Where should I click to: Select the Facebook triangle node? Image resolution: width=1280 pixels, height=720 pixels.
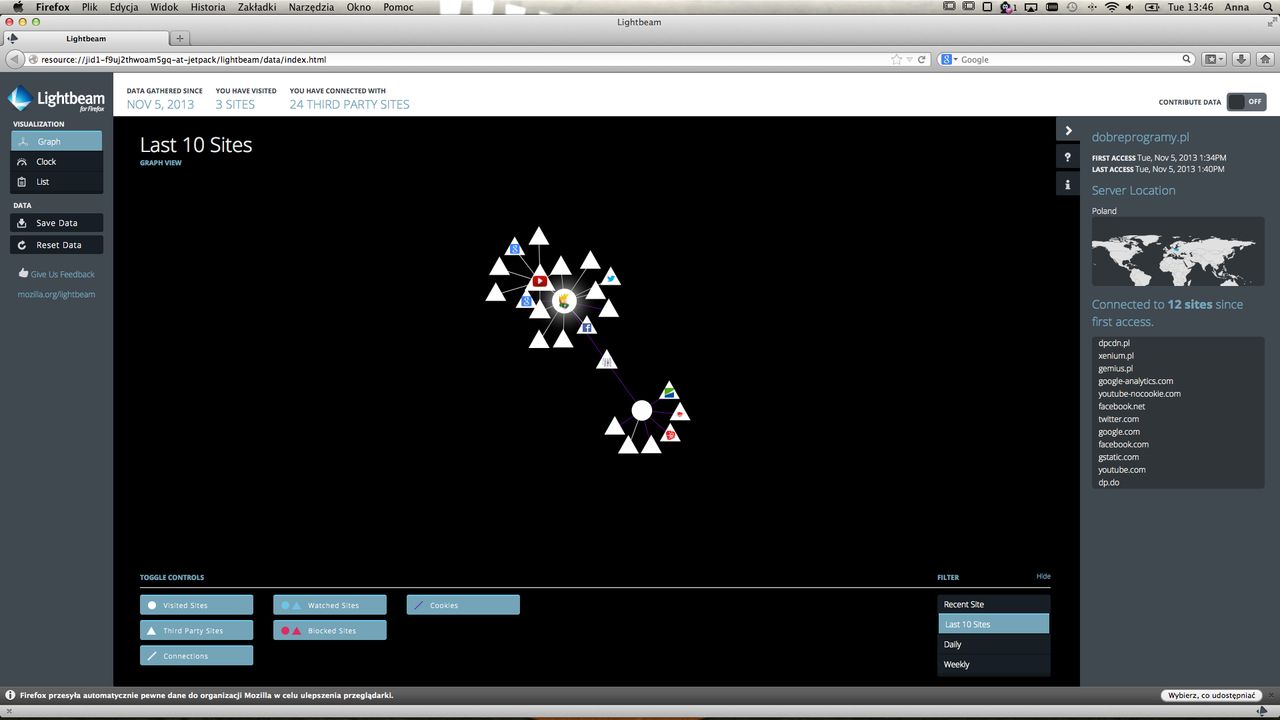587,326
